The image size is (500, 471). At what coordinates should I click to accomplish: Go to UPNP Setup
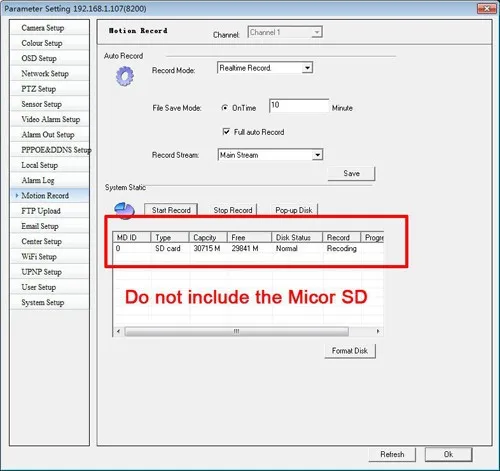[50, 272]
